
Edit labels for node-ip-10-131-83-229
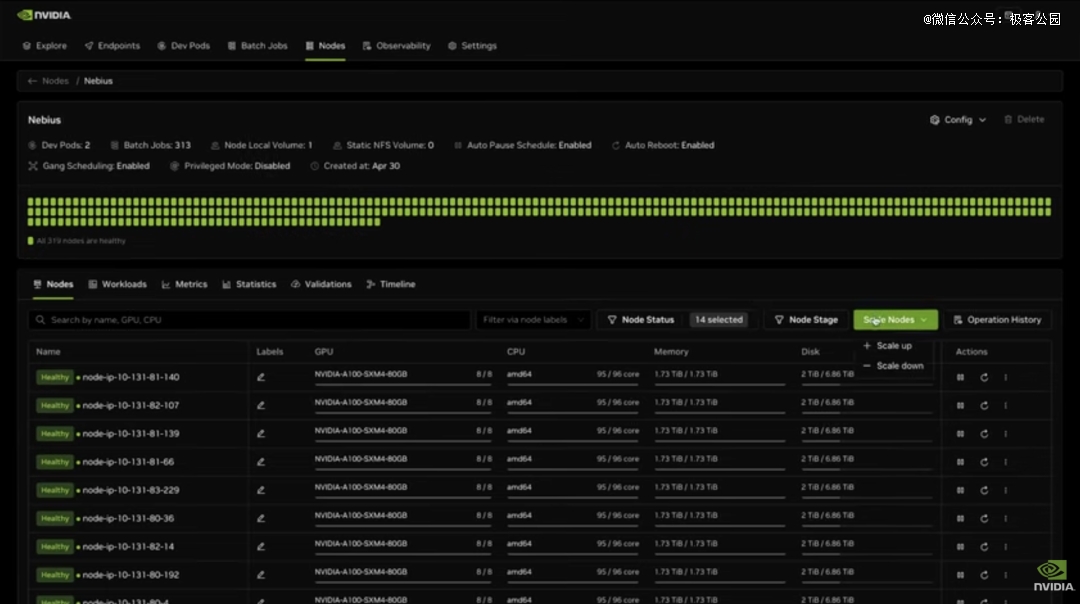261,490
